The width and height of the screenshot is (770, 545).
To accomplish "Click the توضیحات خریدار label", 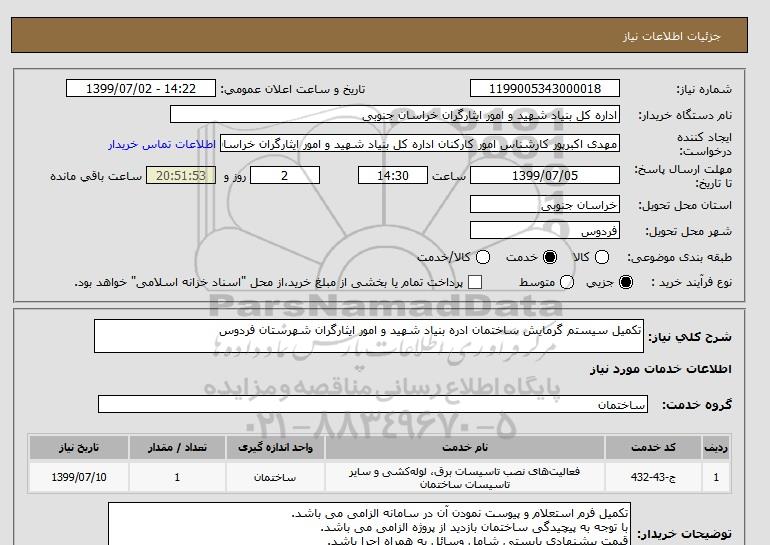I will tap(684, 534).
